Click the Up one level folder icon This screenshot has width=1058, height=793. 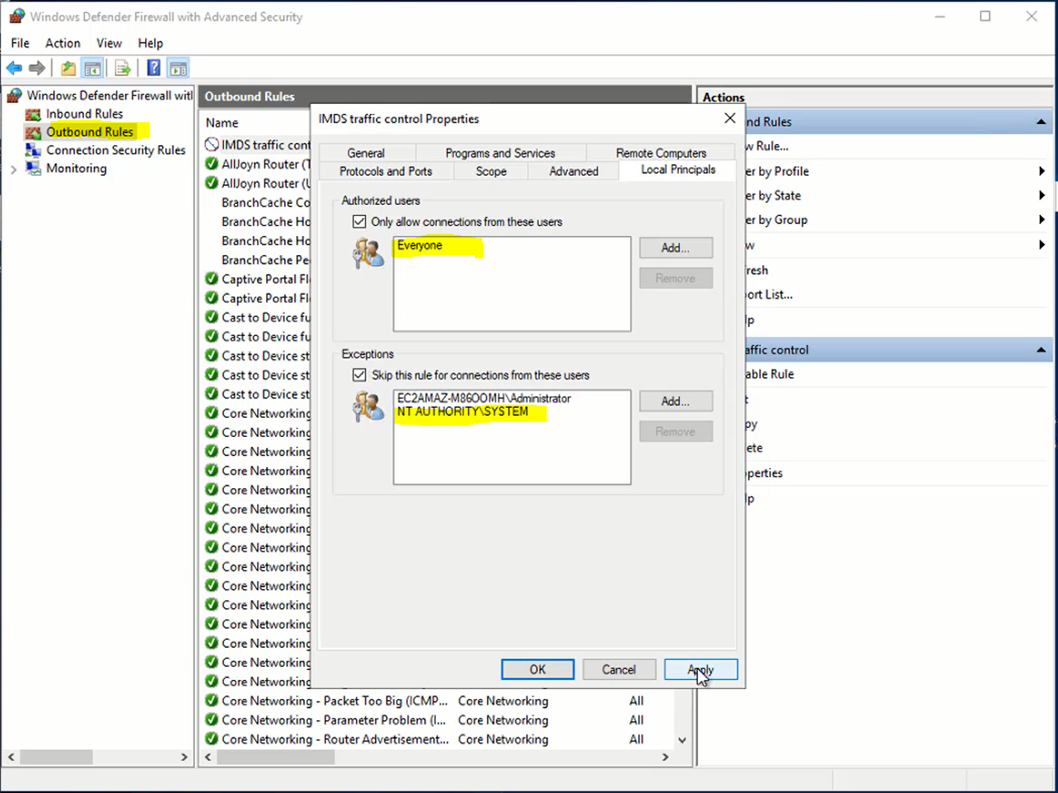68,67
